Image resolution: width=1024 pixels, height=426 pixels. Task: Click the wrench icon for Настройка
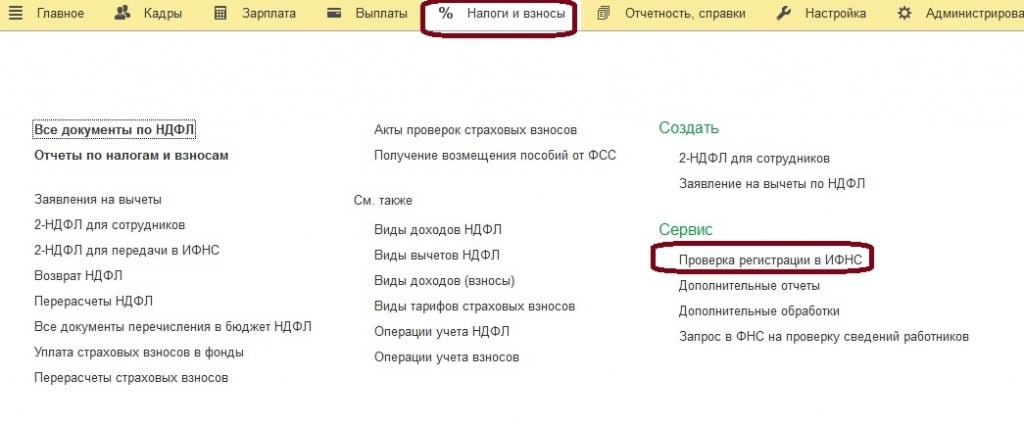784,14
